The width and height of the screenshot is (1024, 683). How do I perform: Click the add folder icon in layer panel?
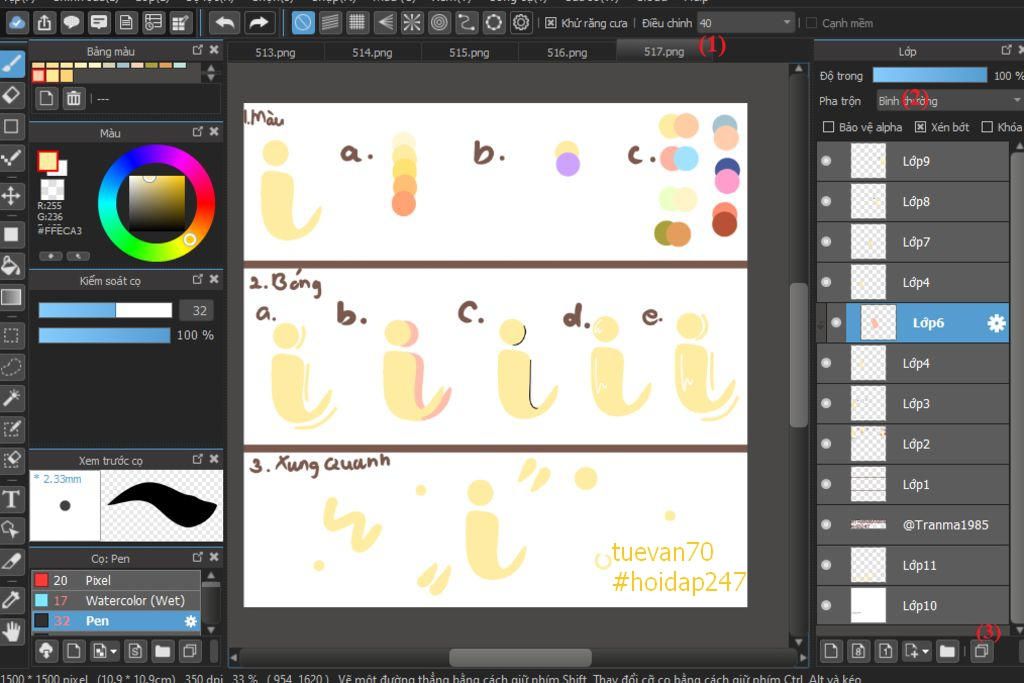(x=947, y=650)
